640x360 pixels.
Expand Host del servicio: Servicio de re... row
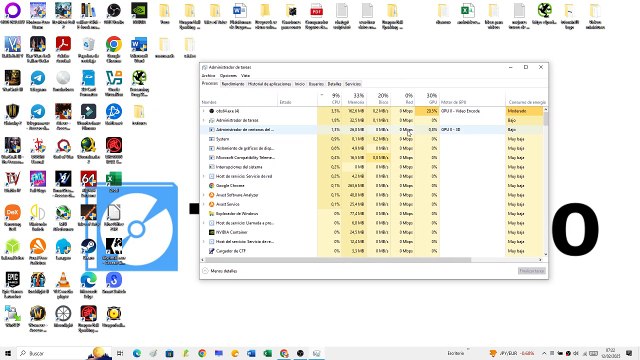[204, 242]
